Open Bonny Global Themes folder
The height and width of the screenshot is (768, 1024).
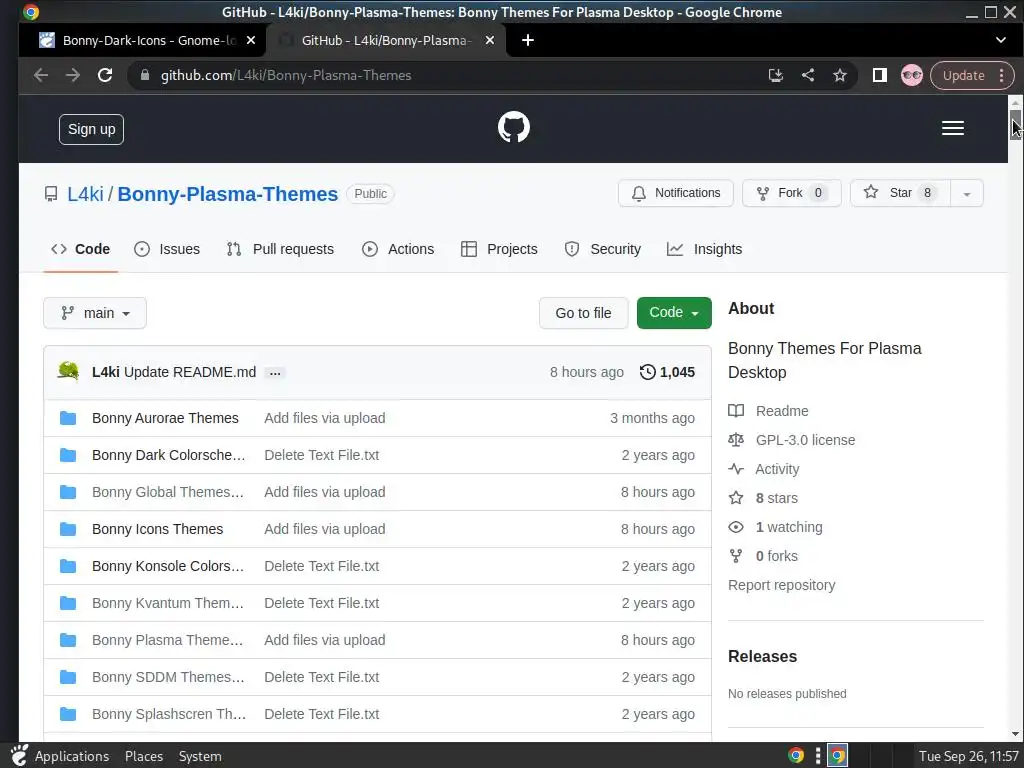point(168,492)
